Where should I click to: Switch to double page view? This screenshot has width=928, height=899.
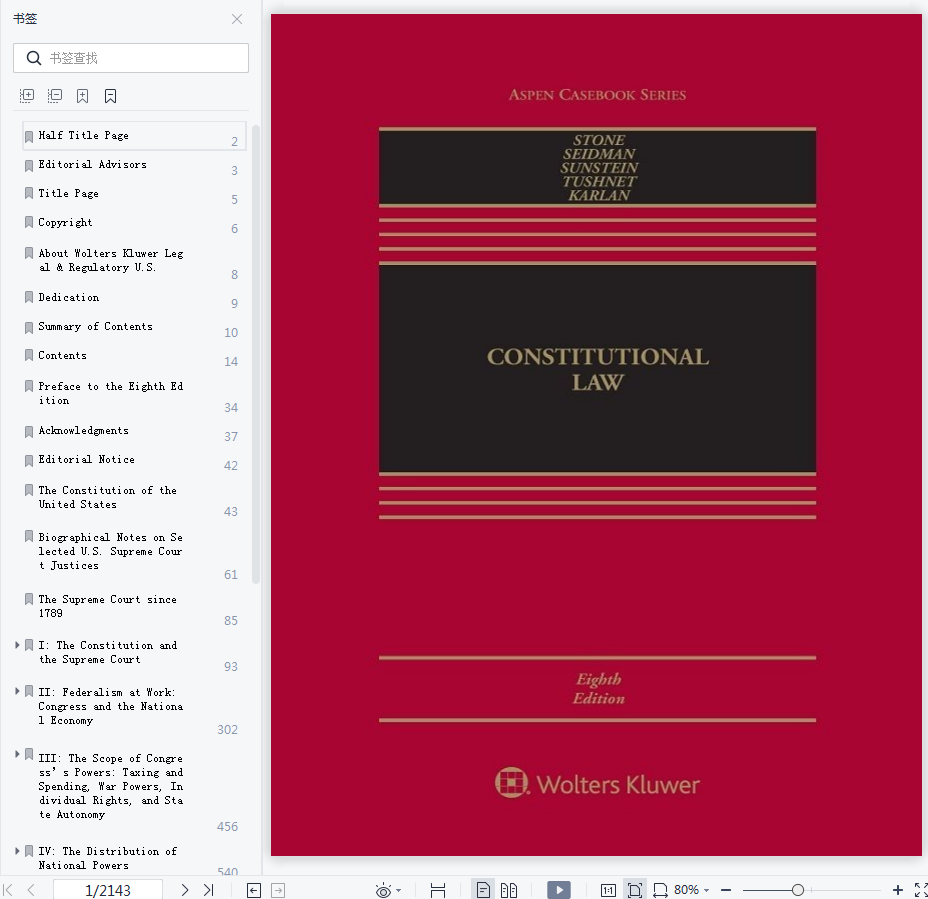pos(508,890)
